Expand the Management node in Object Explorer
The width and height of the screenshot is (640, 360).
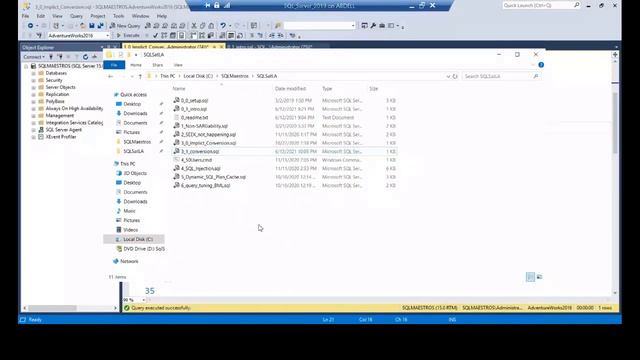pos(33,116)
